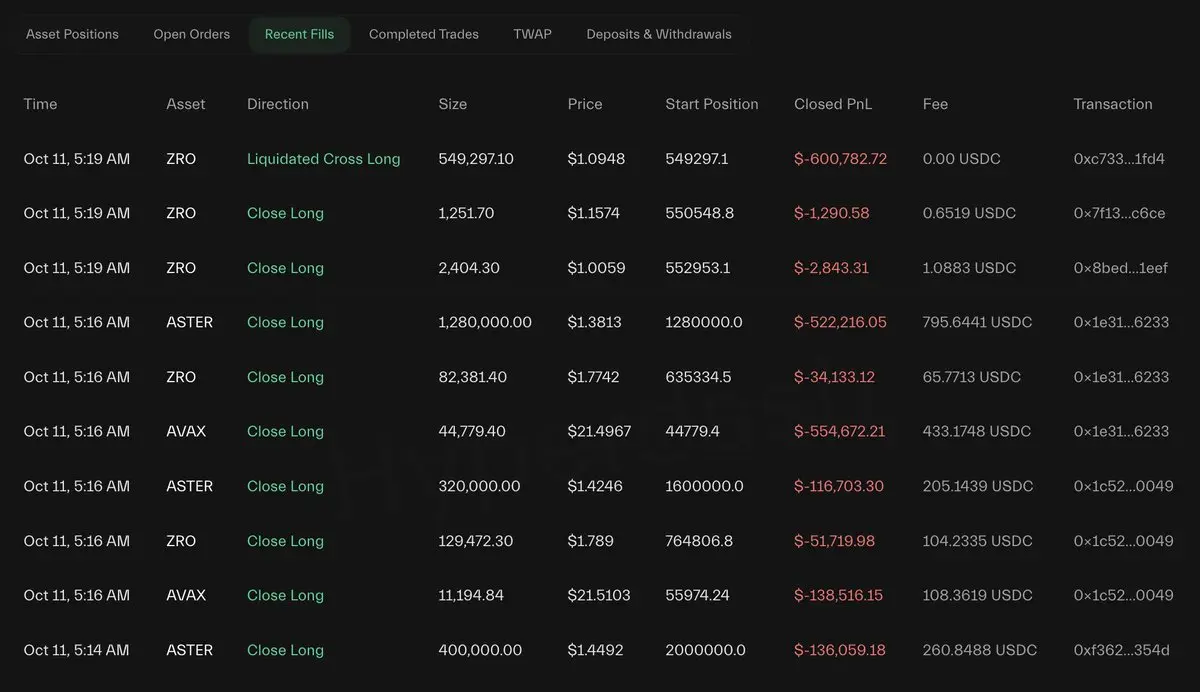This screenshot has height=692, width=1200.
Task: Open the TWAP tab
Action: click(532, 34)
